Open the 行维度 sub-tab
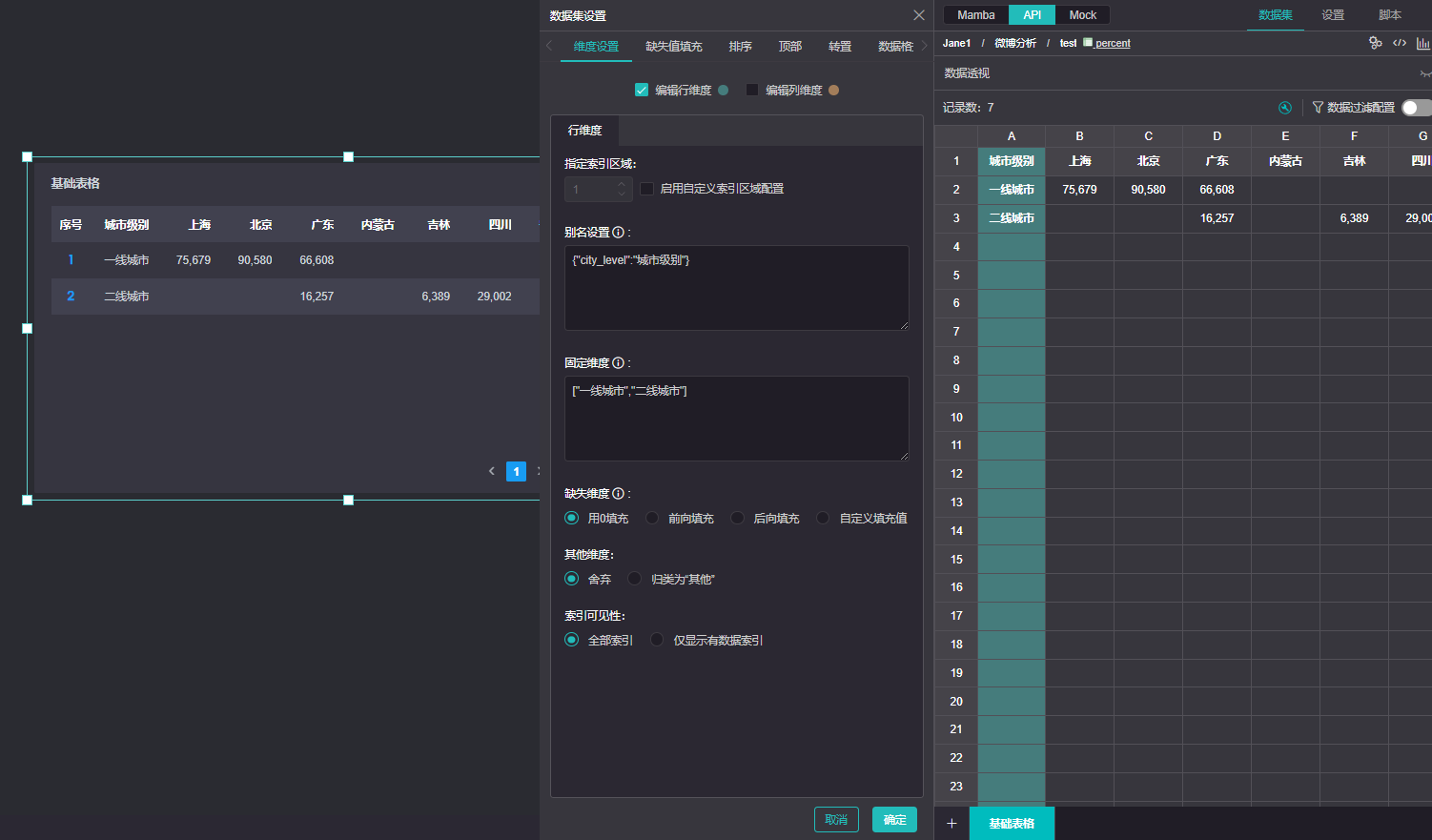The width and height of the screenshot is (1432, 840). [x=584, y=131]
